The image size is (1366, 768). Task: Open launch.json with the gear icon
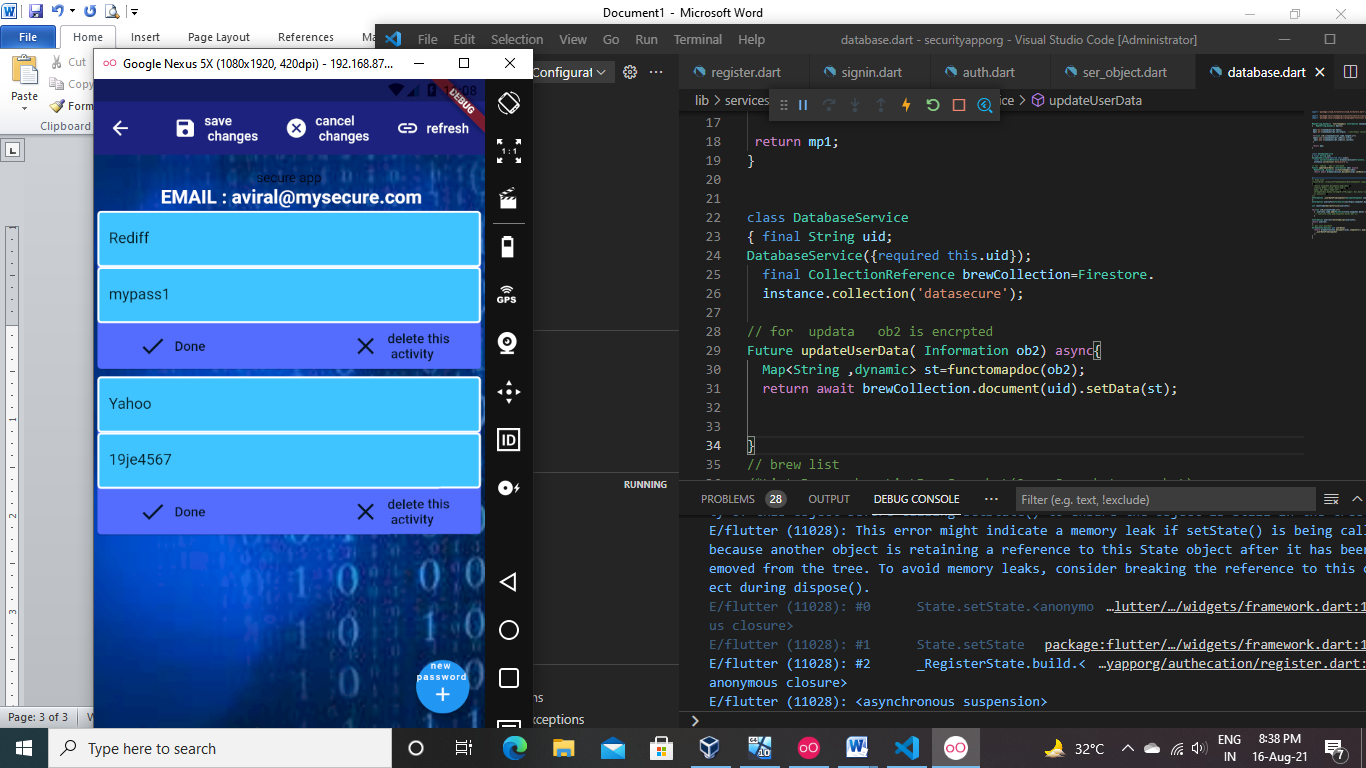click(629, 72)
